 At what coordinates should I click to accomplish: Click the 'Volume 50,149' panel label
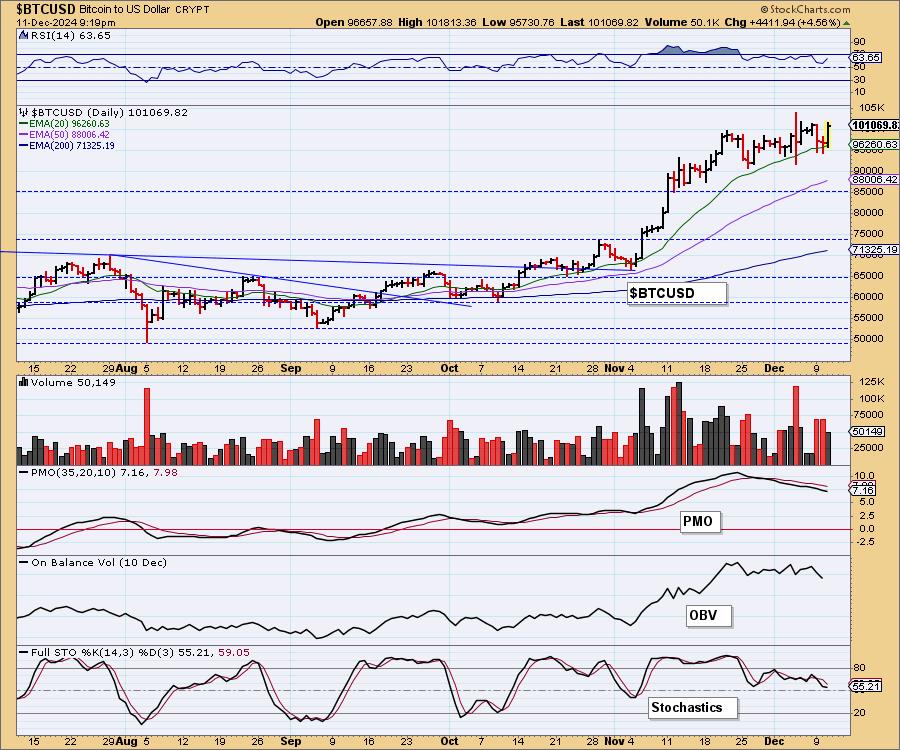73,382
